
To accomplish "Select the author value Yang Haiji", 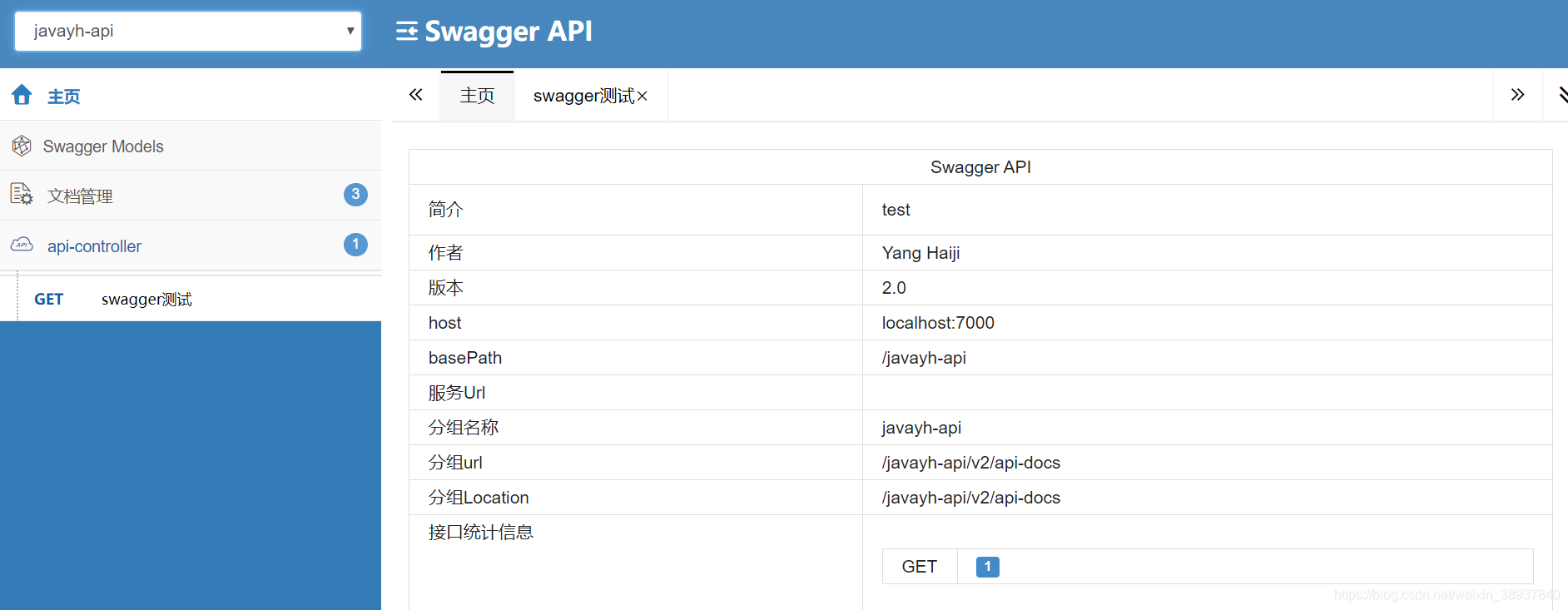I will click(920, 253).
